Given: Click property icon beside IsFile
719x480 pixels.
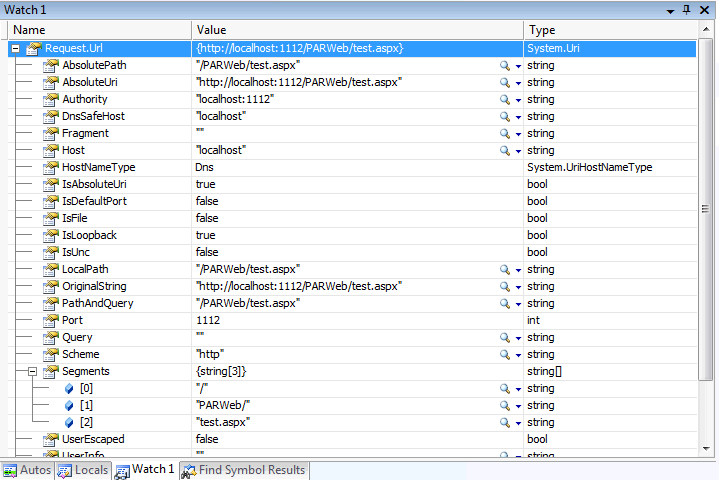Looking at the screenshot, I should (x=51, y=219).
